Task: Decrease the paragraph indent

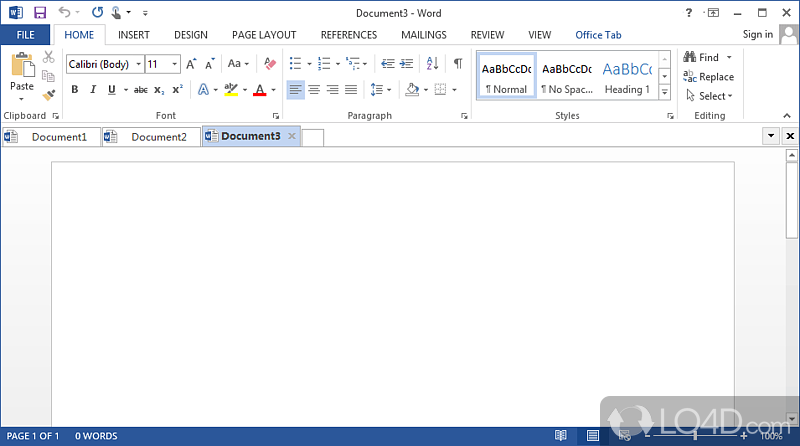Action: pos(388,64)
